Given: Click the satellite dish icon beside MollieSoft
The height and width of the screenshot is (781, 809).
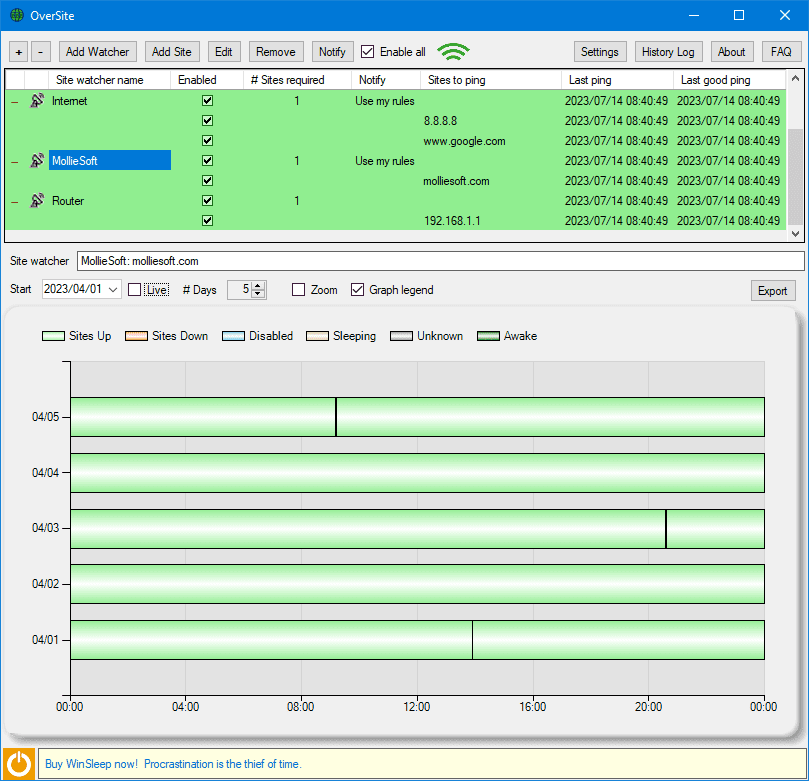Looking at the screenshot, I should click(x=37, y=160).
